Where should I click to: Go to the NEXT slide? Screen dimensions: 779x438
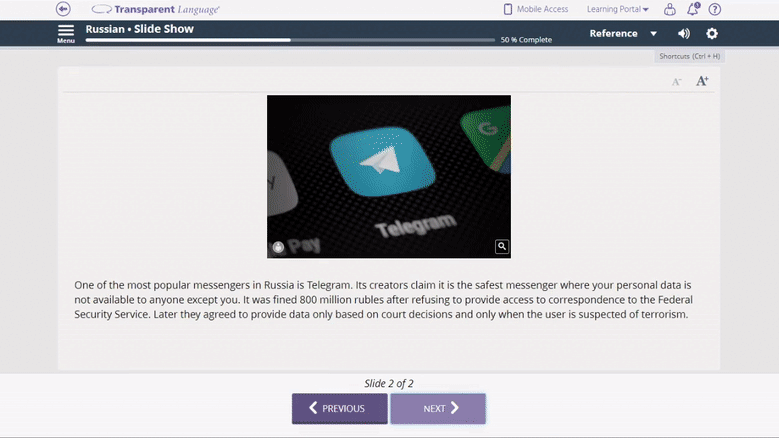coord(438,409)
